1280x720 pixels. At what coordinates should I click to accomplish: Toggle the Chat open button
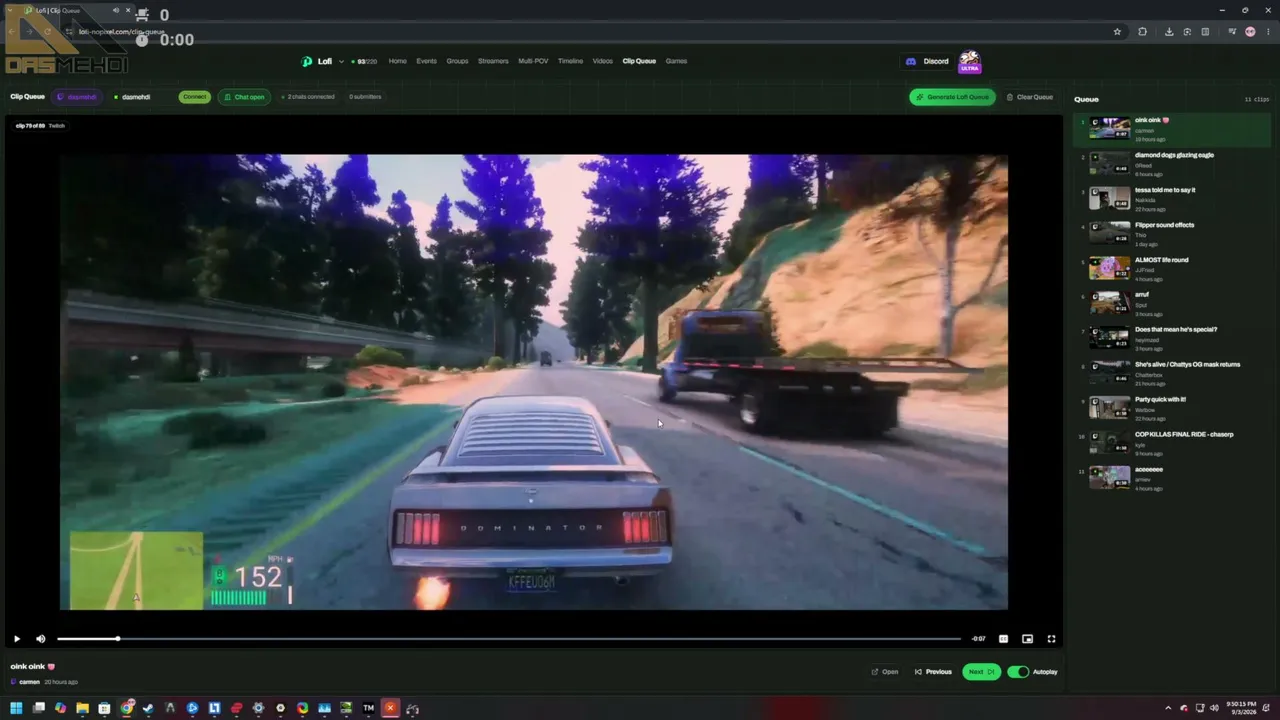(244, 97)
